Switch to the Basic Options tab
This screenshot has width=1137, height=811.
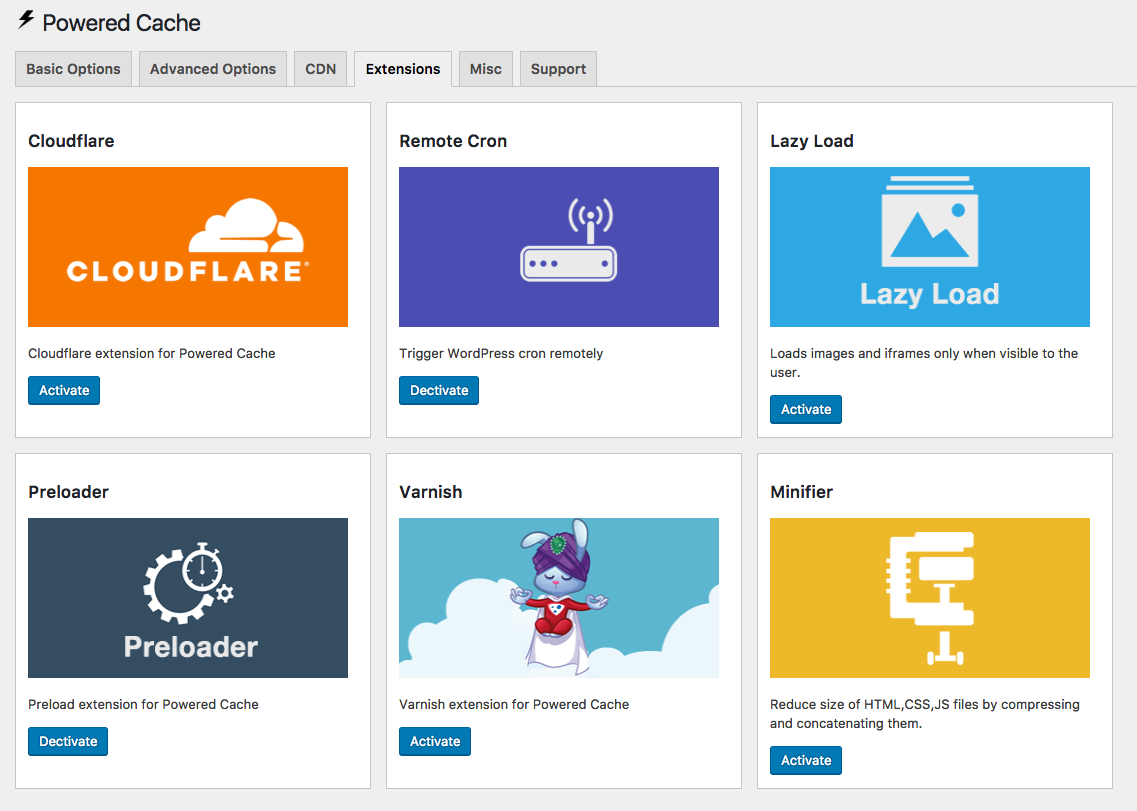tap(72, 68)
